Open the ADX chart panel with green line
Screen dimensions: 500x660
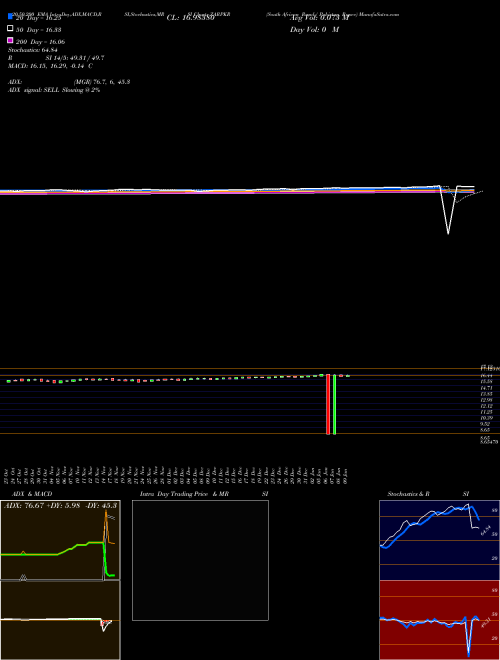click(60, 540)
